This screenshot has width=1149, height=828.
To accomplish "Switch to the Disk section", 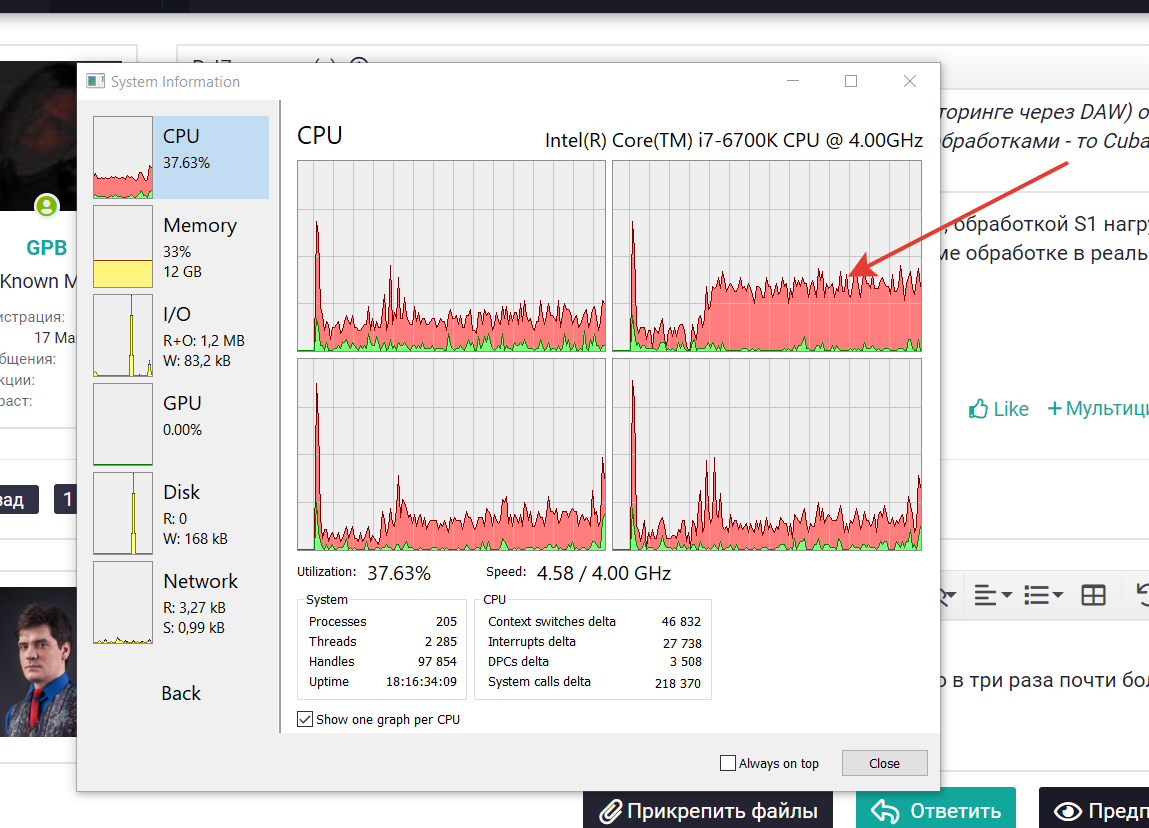I will pyautogui.click(x=181, y=514).
